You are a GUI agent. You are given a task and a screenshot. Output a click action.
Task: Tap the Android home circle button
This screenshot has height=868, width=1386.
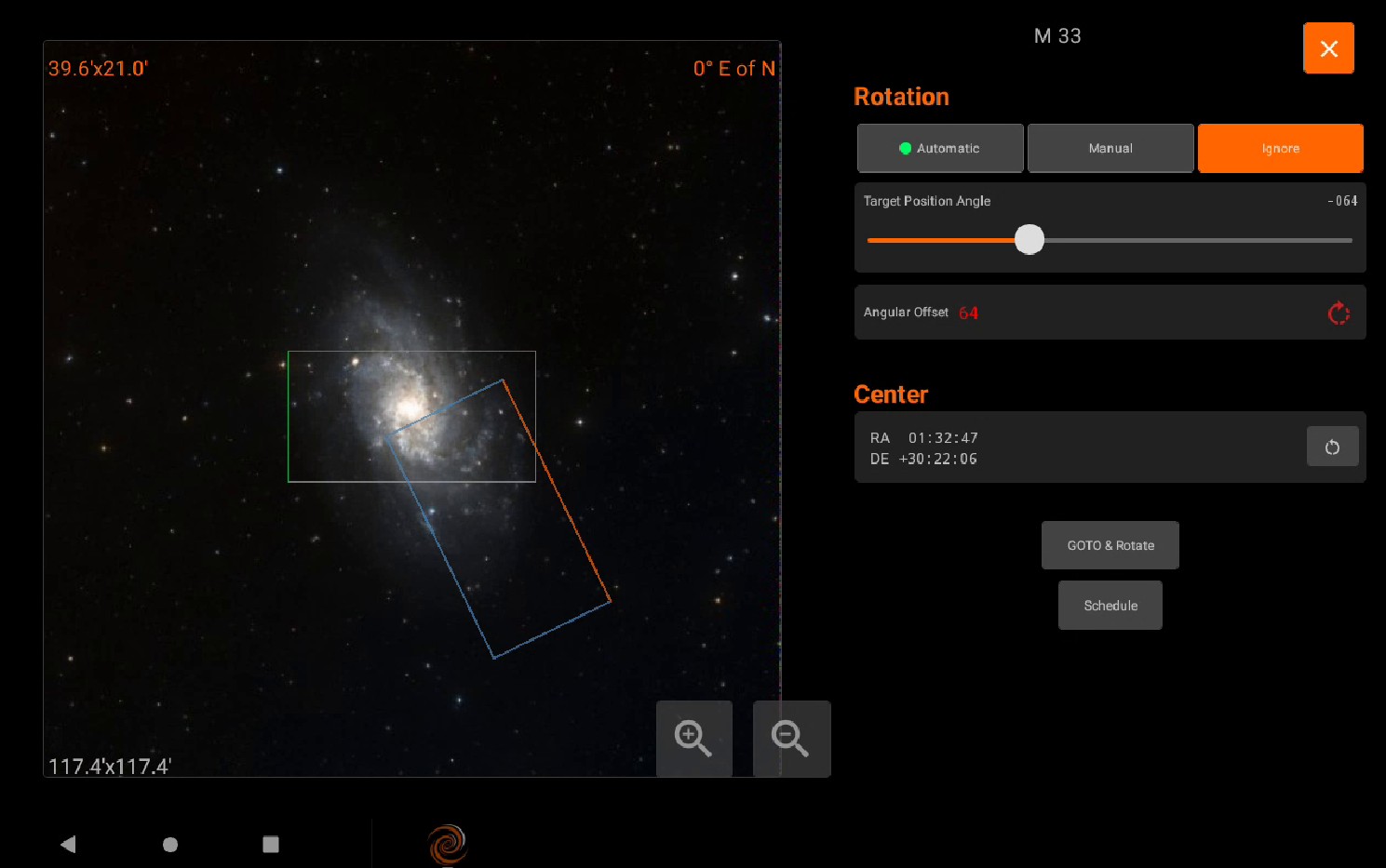coord(170,844)
